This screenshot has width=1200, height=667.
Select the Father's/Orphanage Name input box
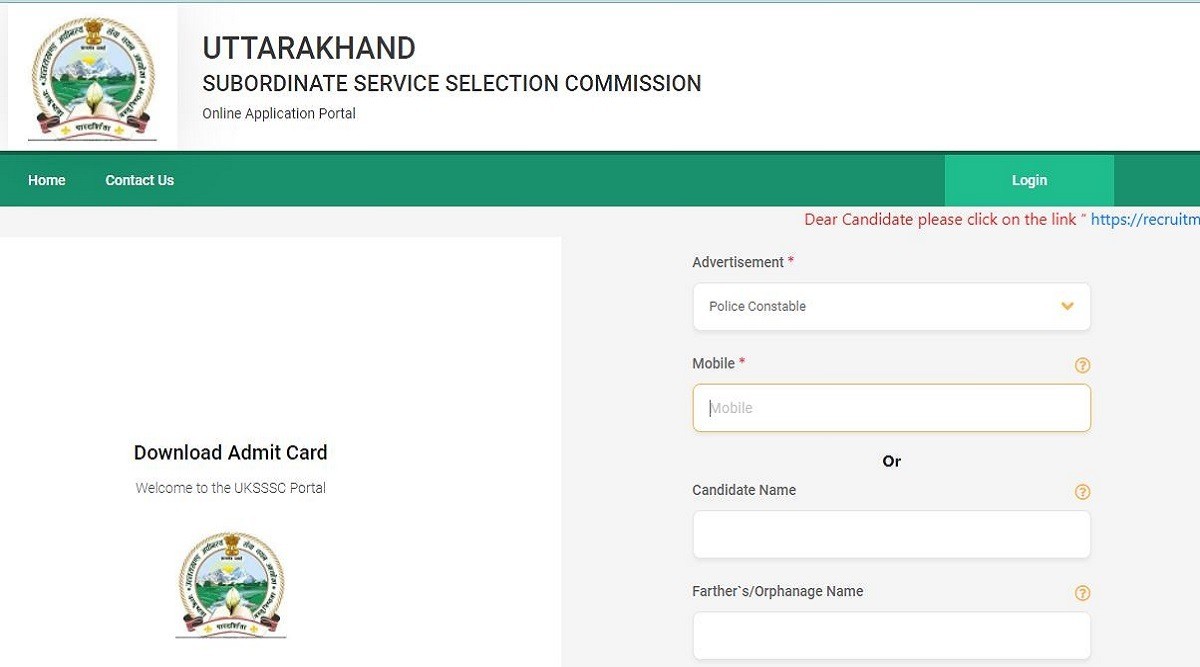click(x=891, y=636)
